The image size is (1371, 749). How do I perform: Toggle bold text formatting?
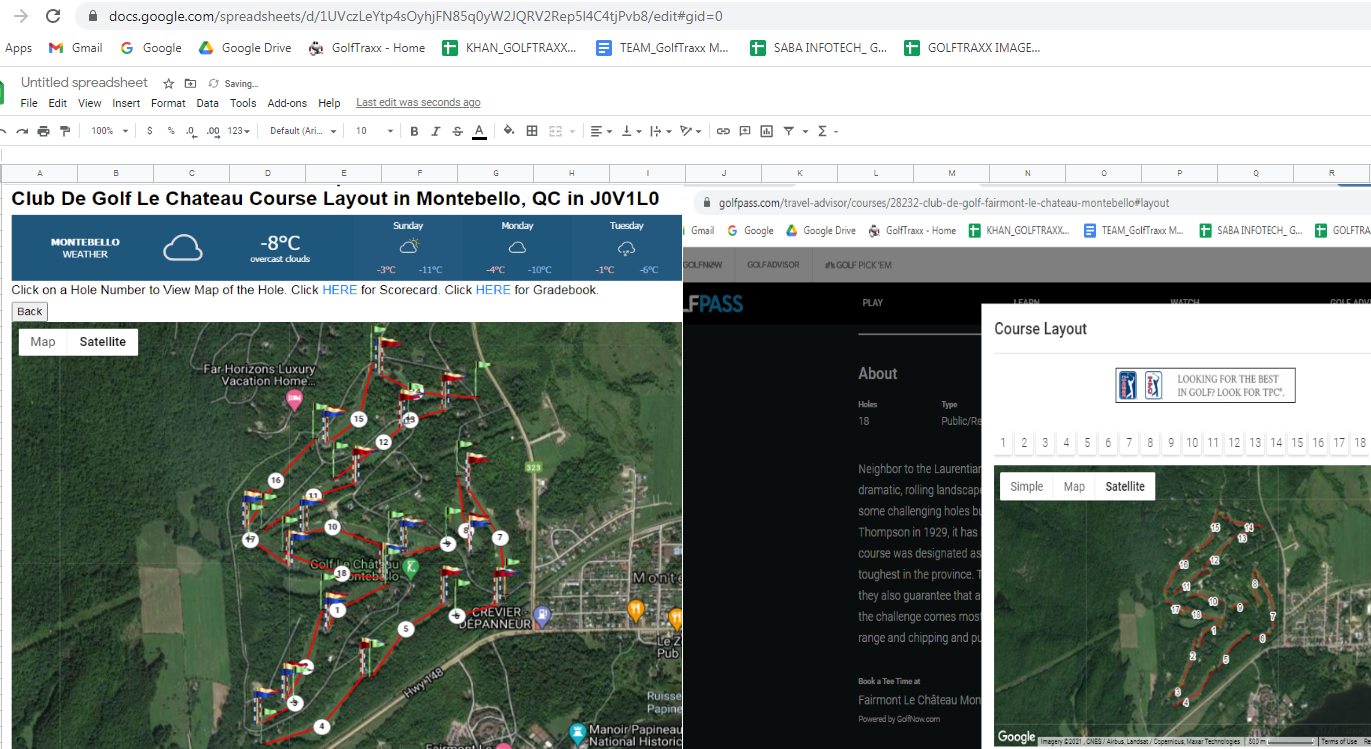[415, 131]
